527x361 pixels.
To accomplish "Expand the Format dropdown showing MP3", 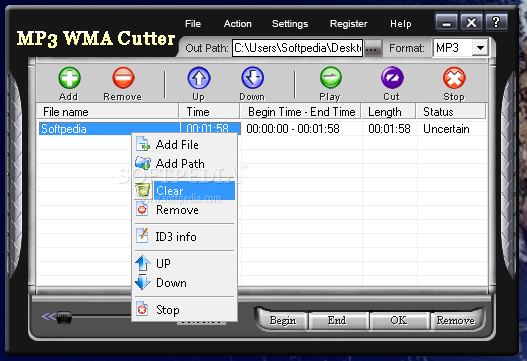I will 480,48.
